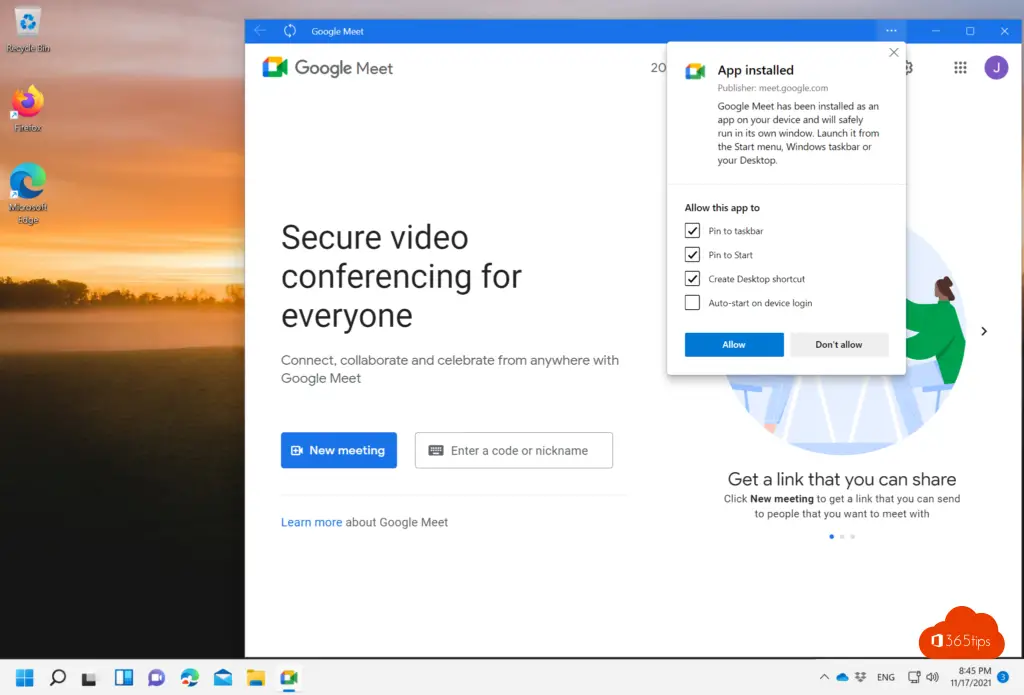Image resolution: width=1024 pixels, height=695 pixels.
Task: Open the Google account avatar
Action: (x=996, y=68)
